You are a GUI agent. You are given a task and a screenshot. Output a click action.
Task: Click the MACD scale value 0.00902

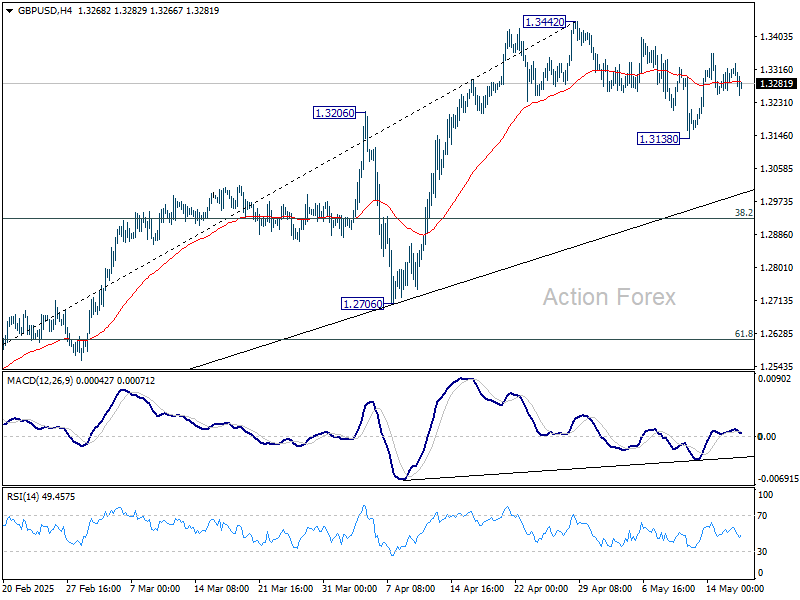(x=774, y=379)
